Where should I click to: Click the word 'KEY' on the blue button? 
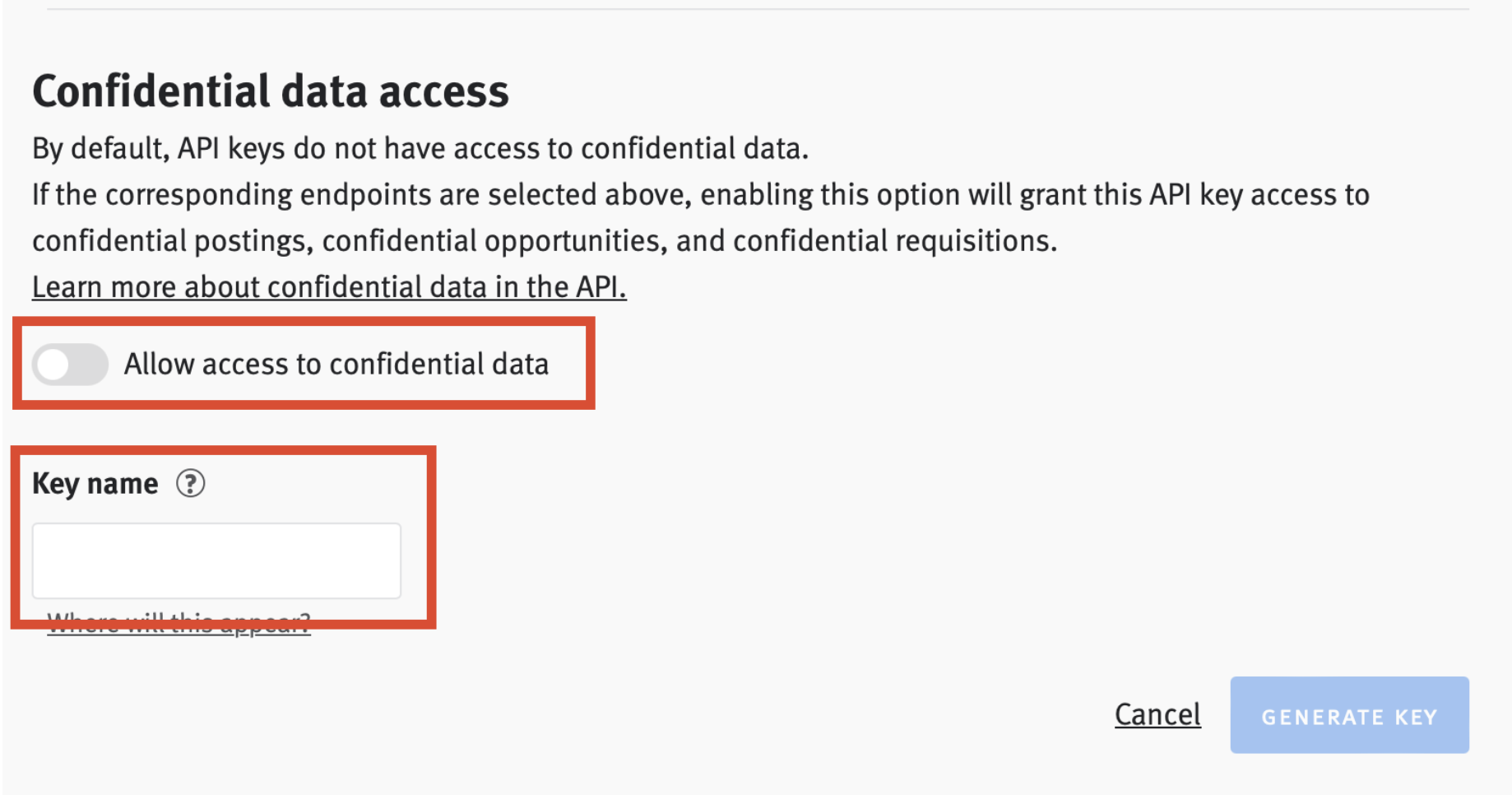coord(1416,718)
